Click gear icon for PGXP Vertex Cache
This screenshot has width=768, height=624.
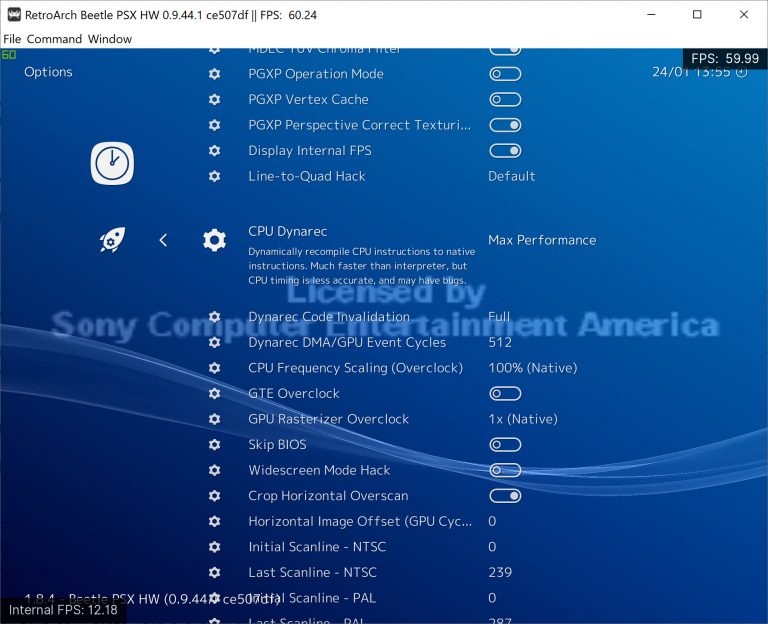[215, 99]
